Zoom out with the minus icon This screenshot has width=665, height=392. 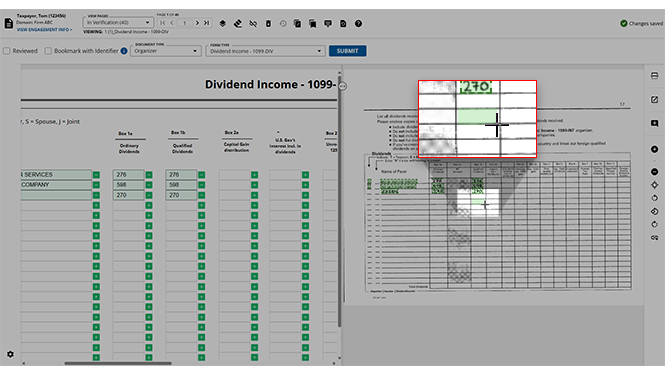654,171
